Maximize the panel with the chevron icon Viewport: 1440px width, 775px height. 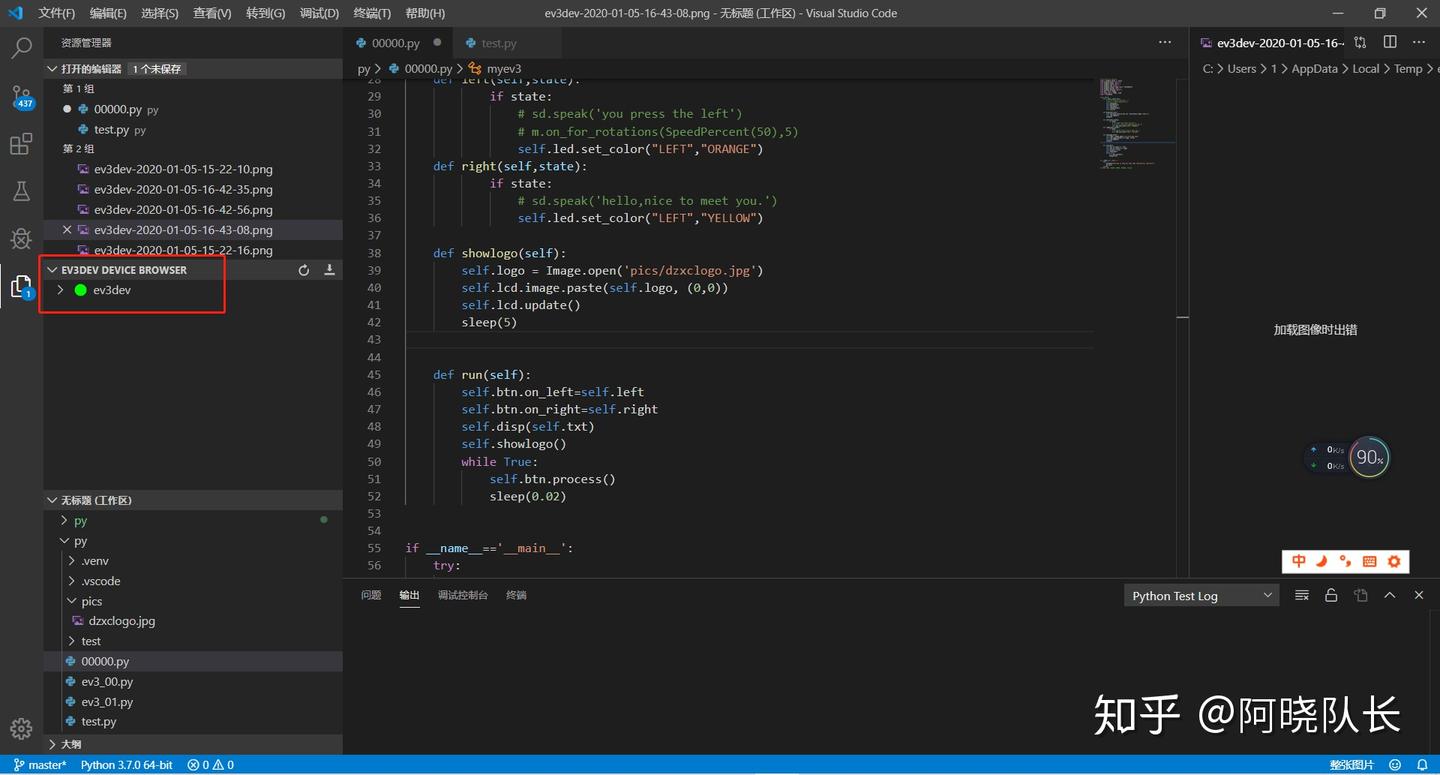pos(1389,595)
